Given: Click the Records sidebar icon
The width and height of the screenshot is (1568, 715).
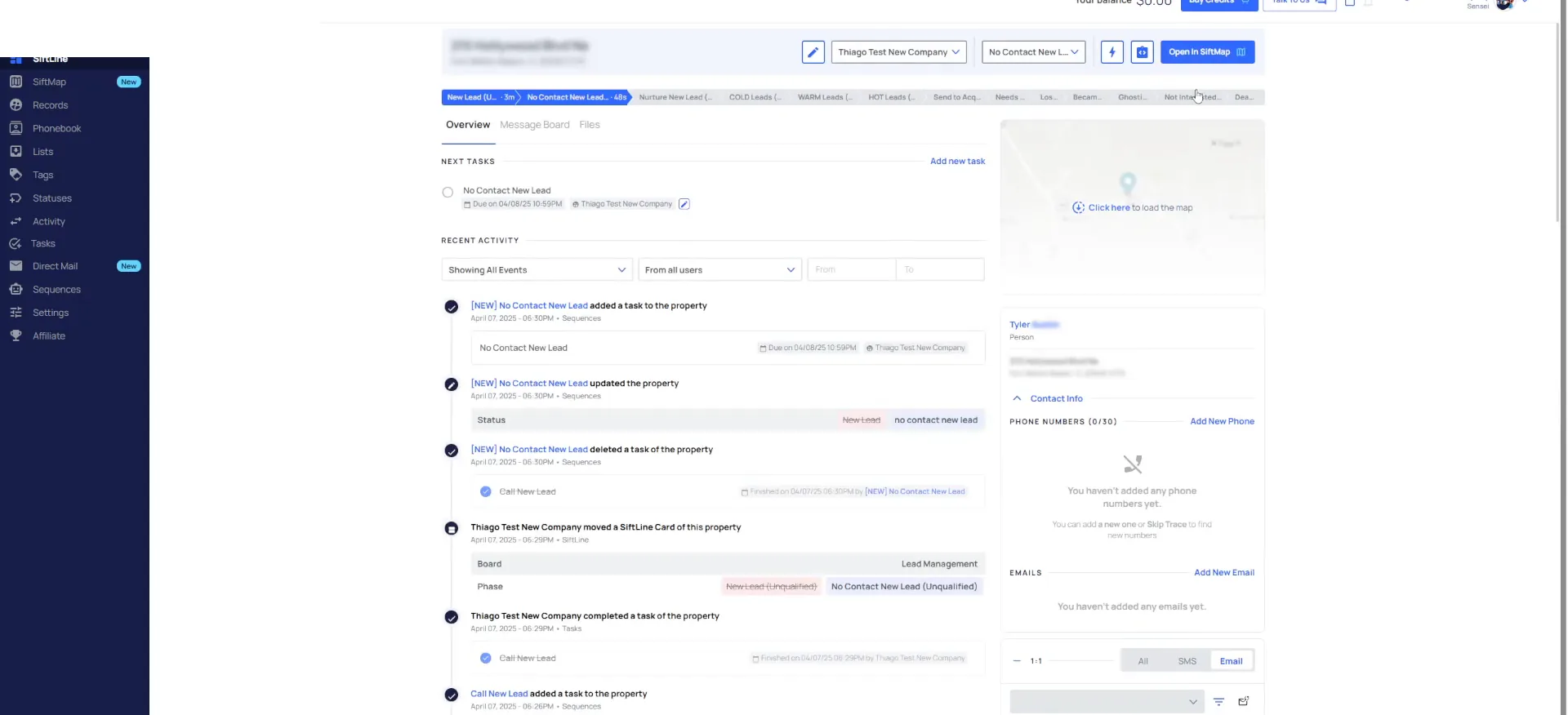Looking at the screenshot, I should [x=16, y=105].
